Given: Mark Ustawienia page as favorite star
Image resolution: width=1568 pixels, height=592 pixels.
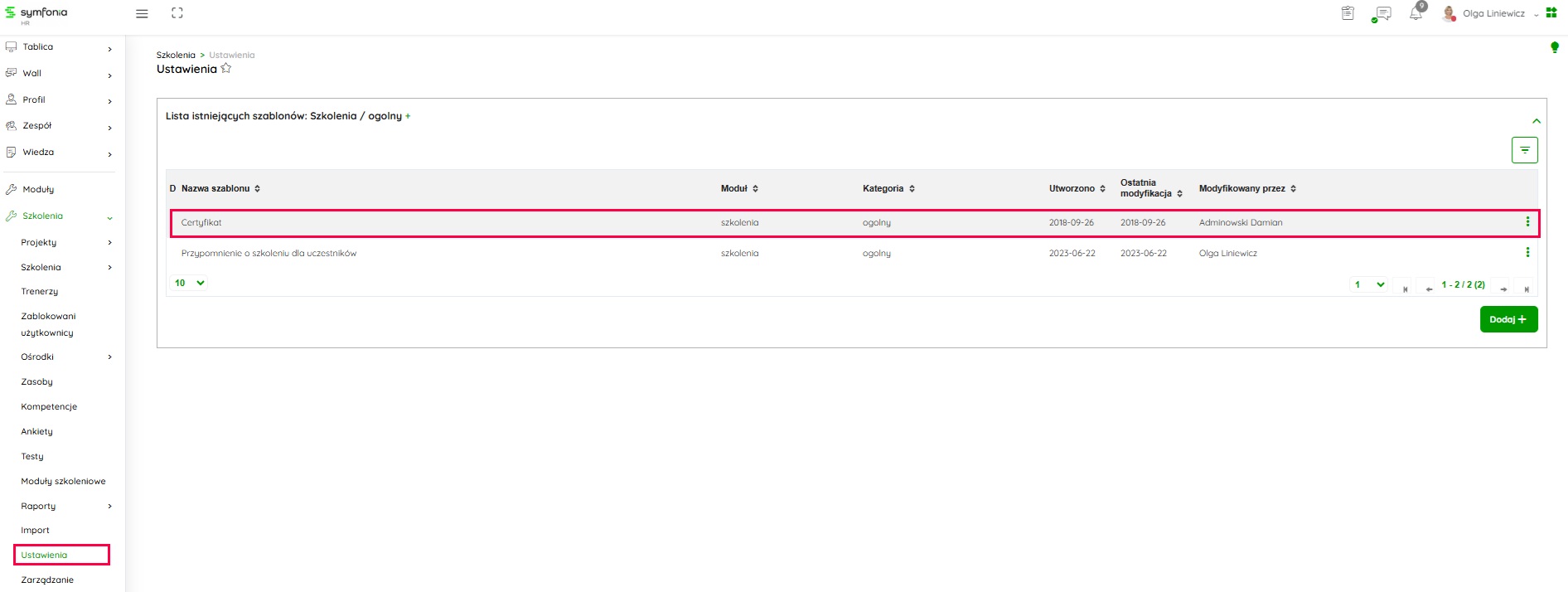Looking at the screenshot, I should [x=226, y=69].
